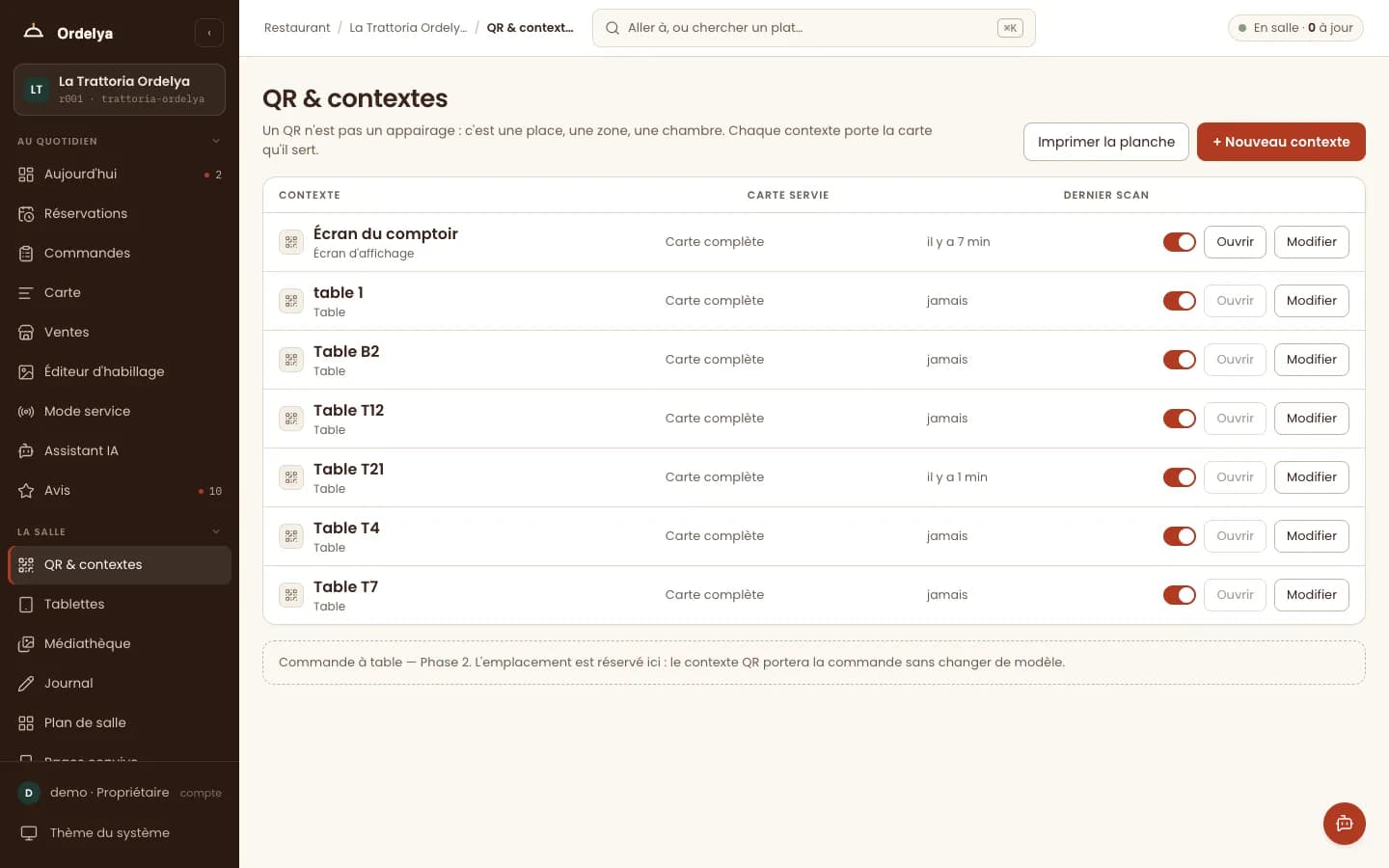Open the floating chat assistant button
Viewport: 1389px width, 868px height.
[x=1344, y=824]
